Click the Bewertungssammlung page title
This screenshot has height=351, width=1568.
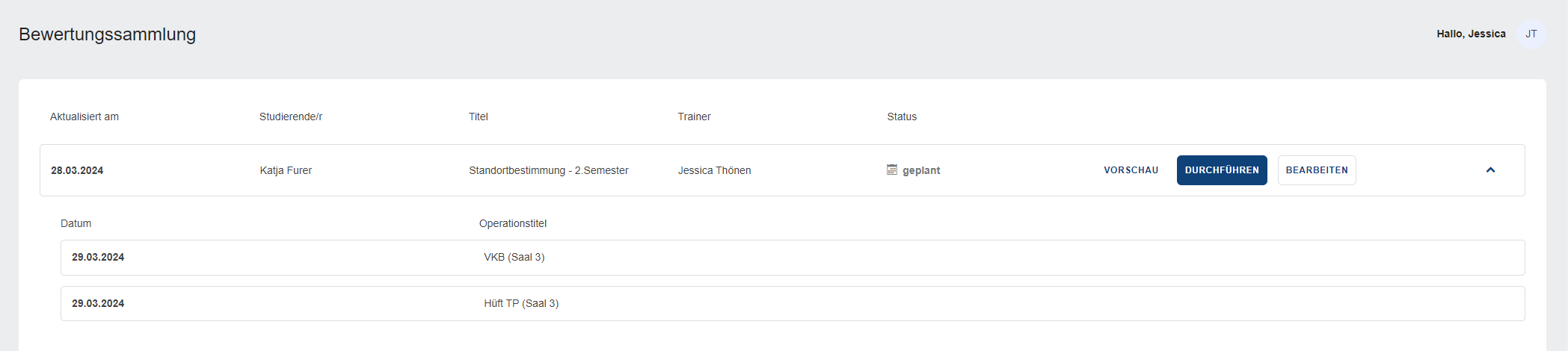coord(108,34)
